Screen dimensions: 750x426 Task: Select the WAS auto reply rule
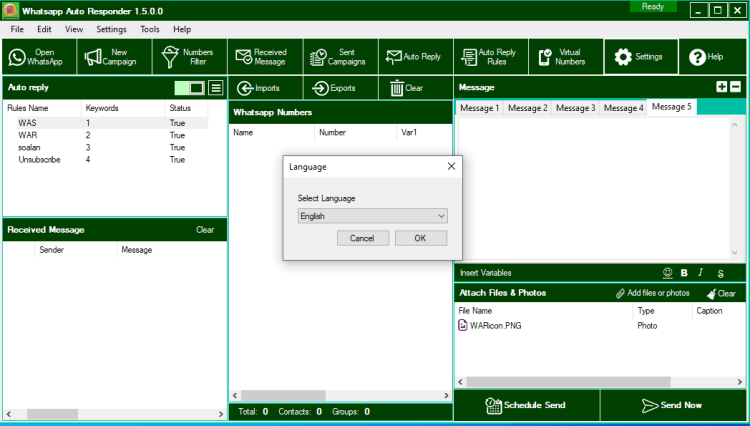click(x=106, y=123)
